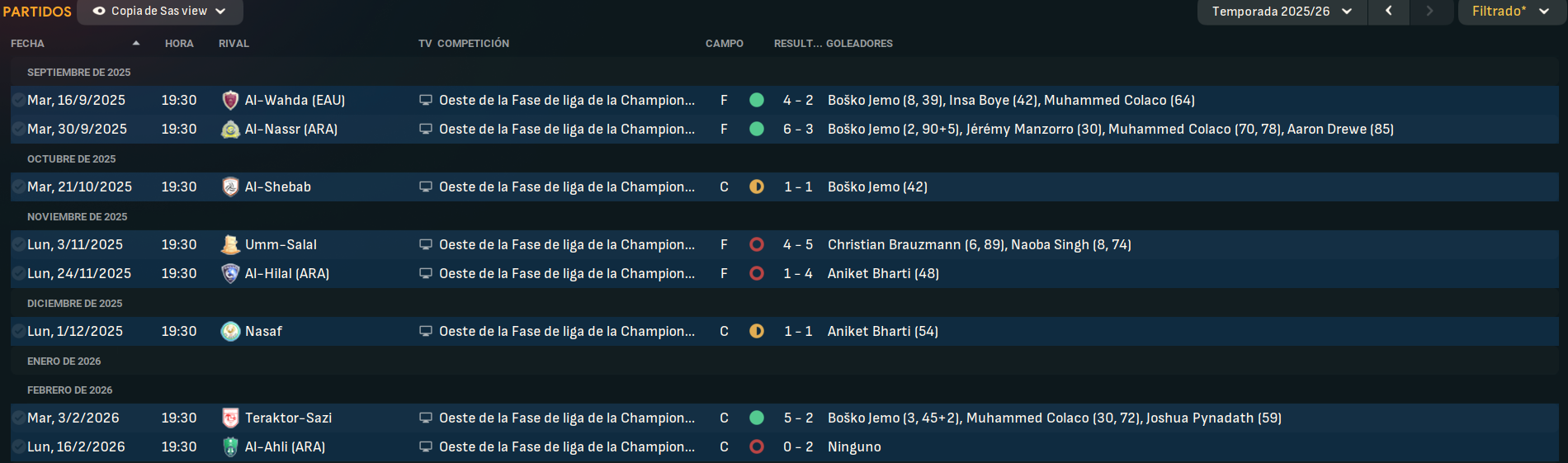Open the Teraktor-Sazi badge icon

point(230,418)
